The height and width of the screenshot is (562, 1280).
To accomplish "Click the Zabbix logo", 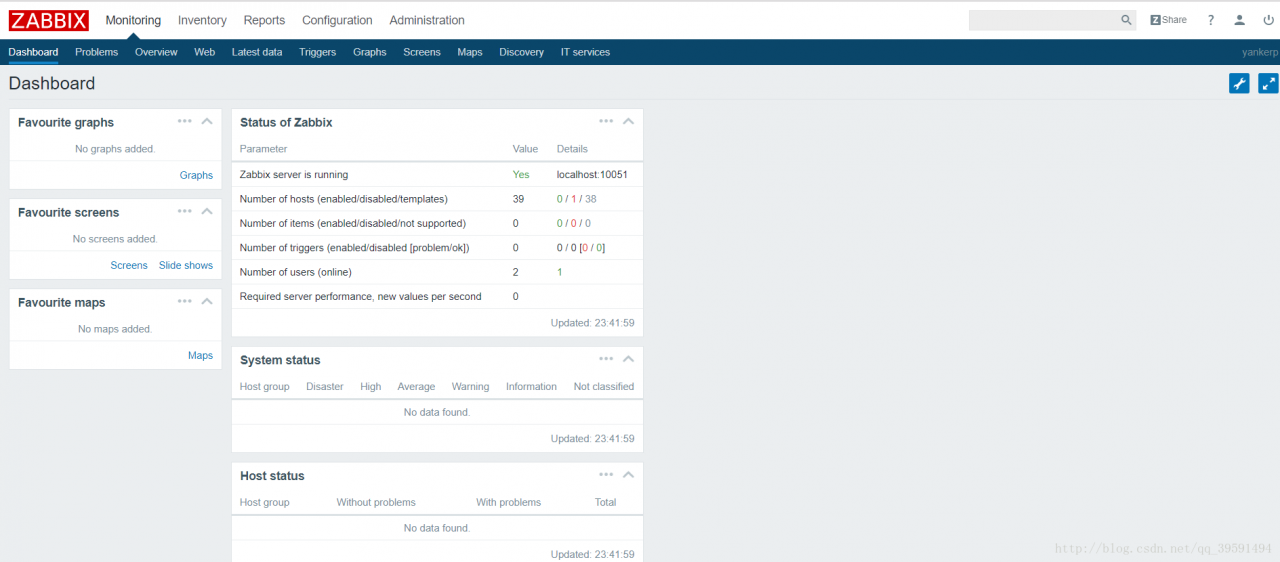I will click(x=49, y=20).
